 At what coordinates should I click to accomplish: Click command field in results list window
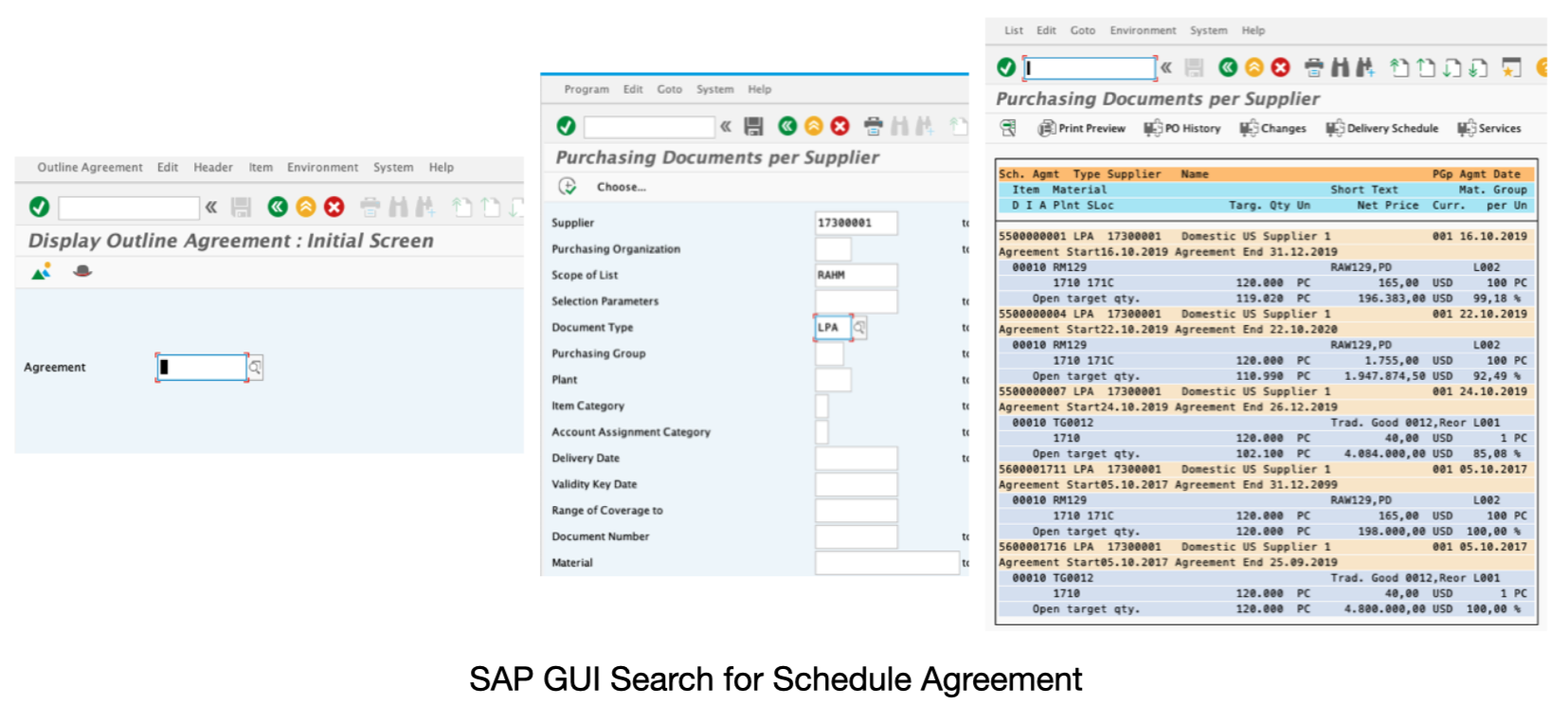coord(1090,67)
